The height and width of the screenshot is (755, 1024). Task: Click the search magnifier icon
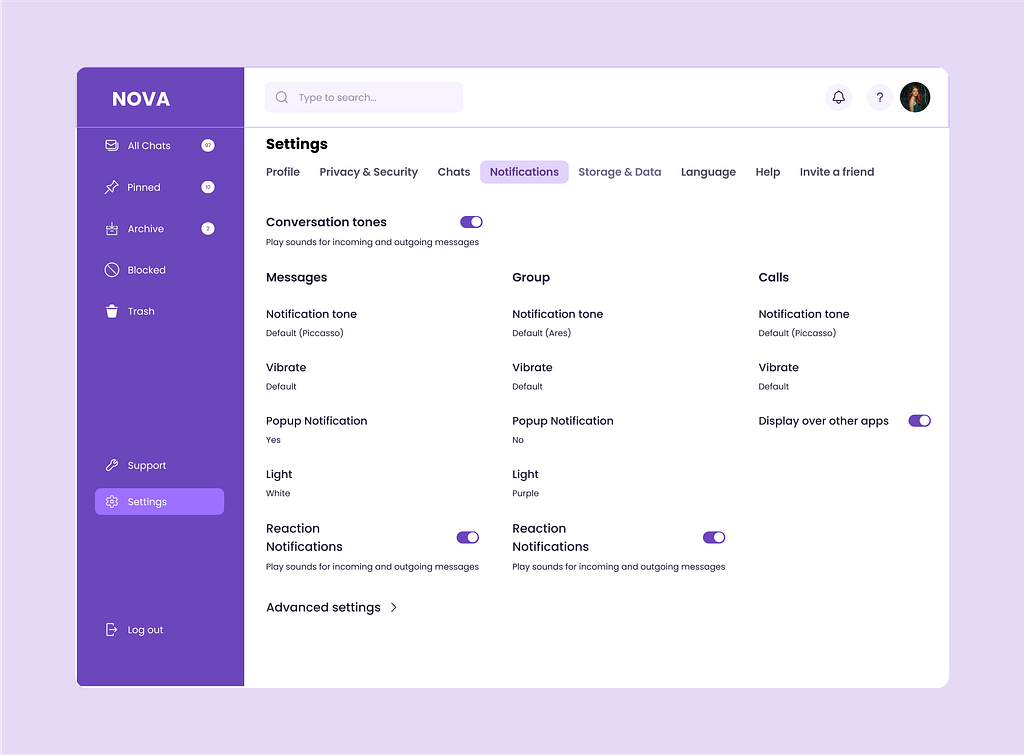point(281,97)
